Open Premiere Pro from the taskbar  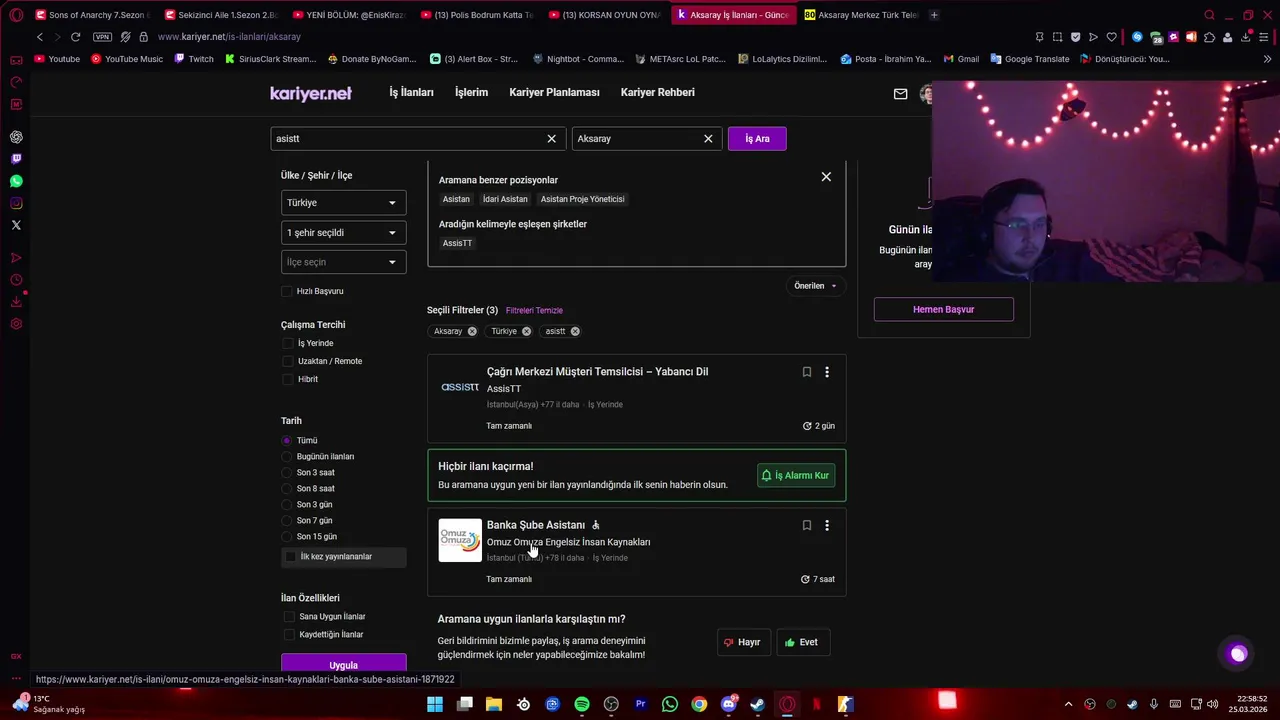(640, 704)
